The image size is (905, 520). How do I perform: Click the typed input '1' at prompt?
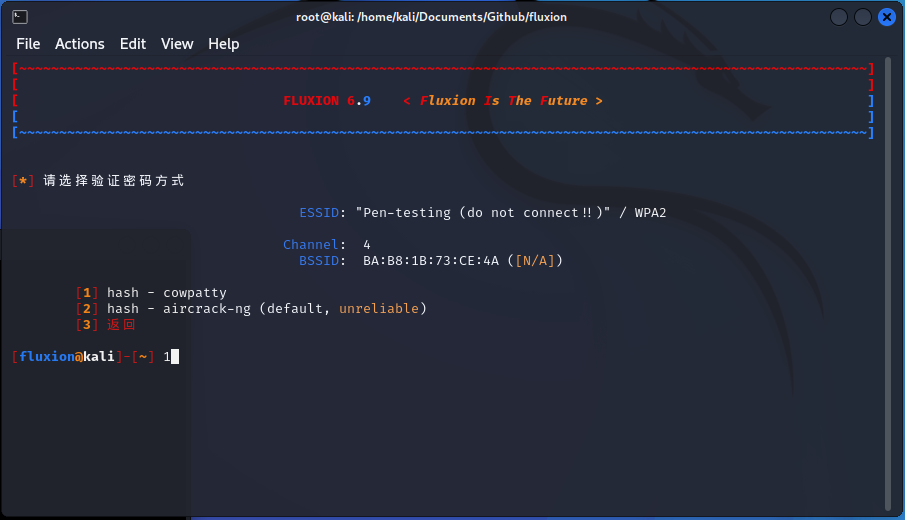(167, 357)
